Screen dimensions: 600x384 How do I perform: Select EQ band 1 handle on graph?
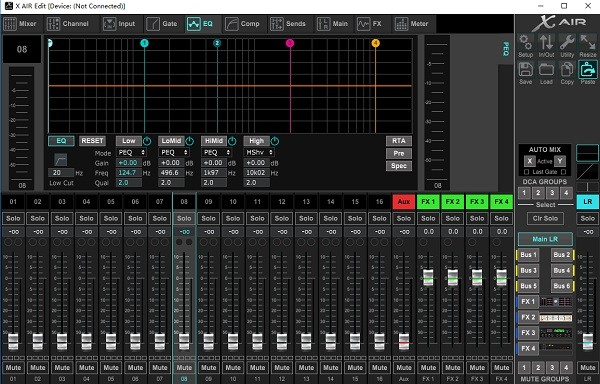(x=144, y=43)
